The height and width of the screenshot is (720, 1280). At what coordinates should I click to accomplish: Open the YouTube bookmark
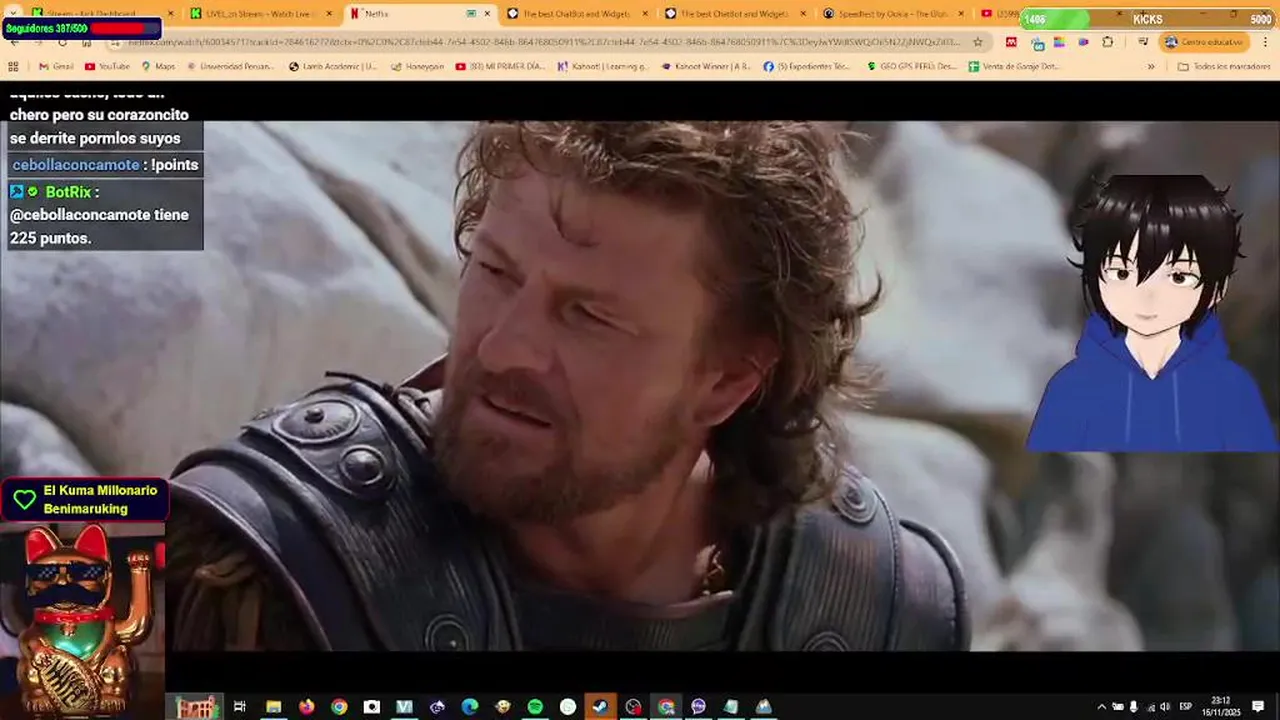tap(107, 66)
